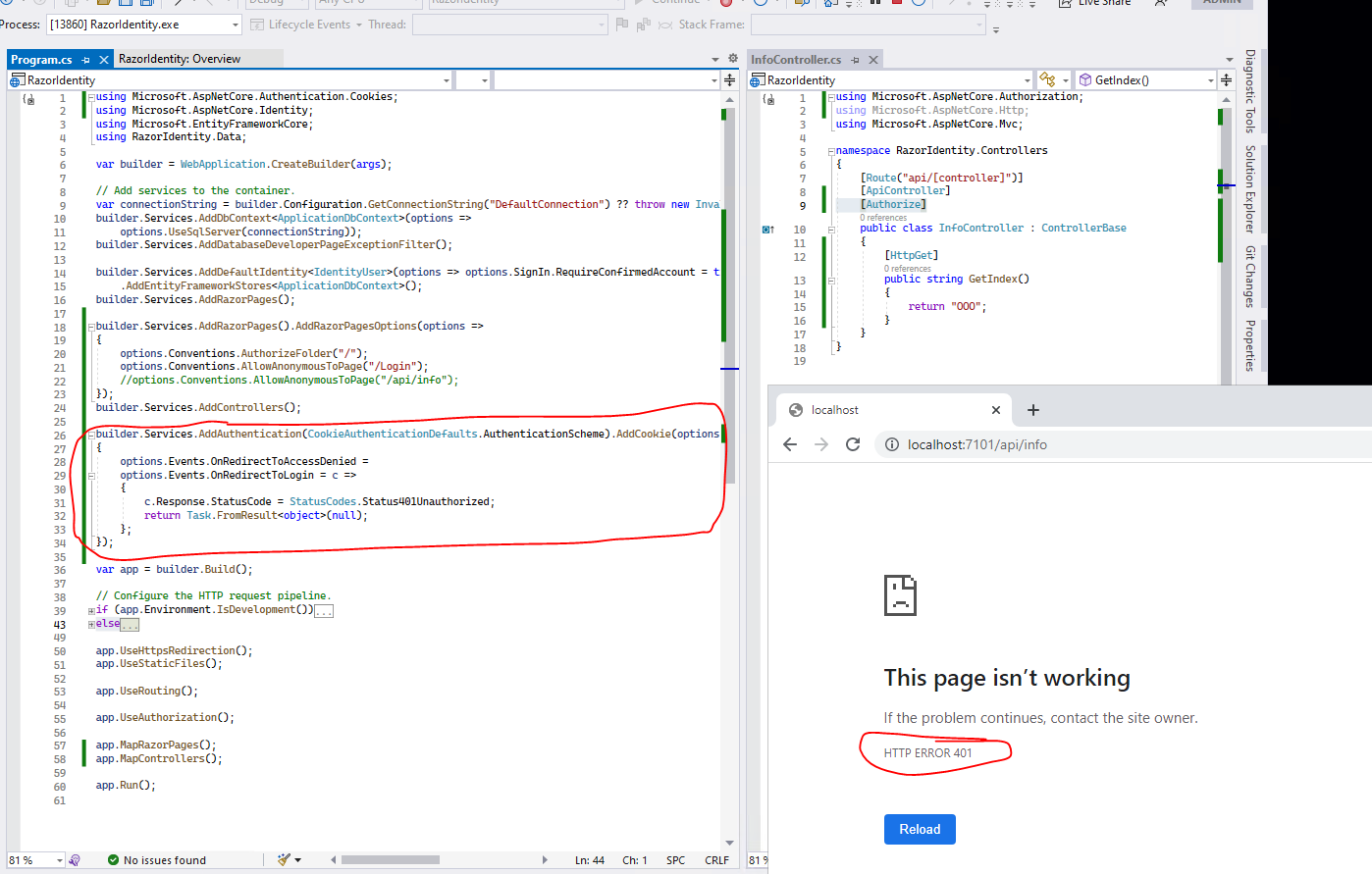Open the code cleanup dropdown arrow

point(297,860)
